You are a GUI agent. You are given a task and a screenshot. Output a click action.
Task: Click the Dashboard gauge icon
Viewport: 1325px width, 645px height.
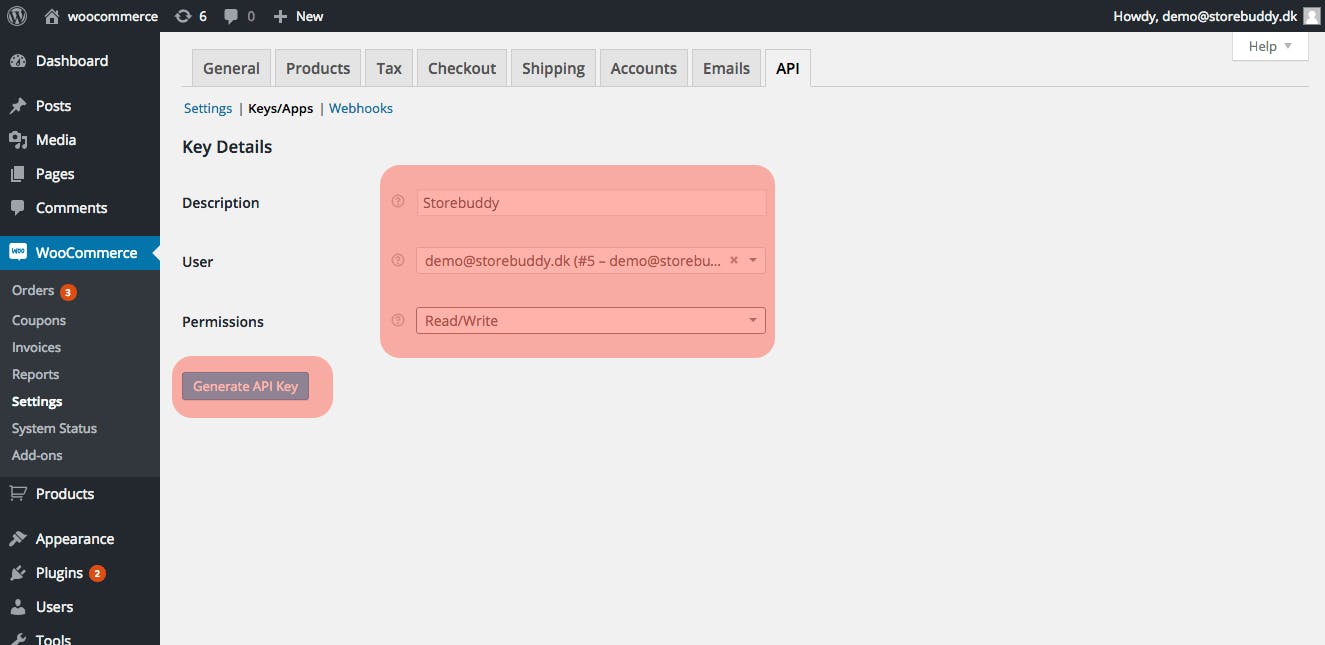(x=18, y=61)
